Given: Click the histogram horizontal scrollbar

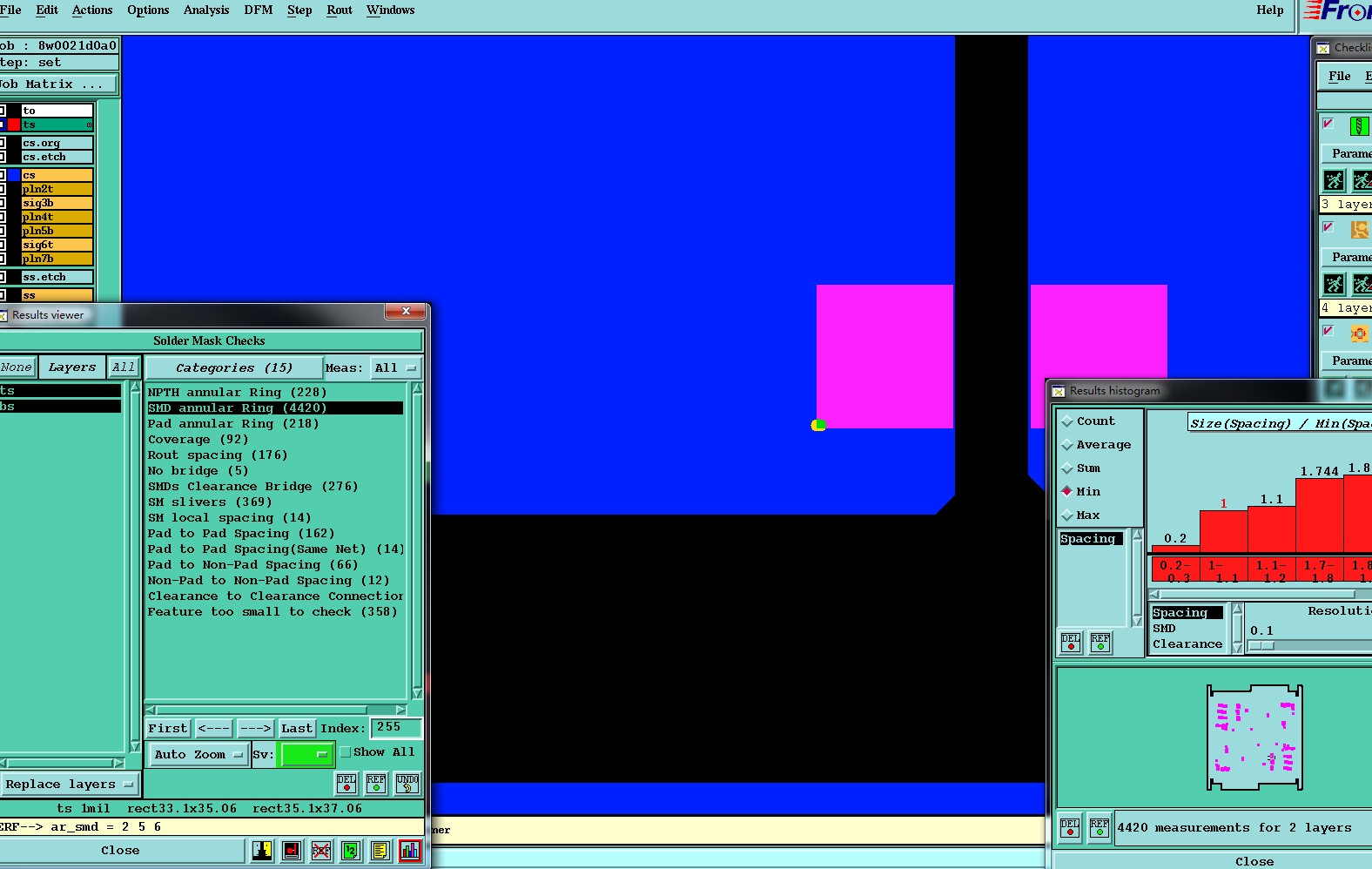Looking at the screenshot, I should click(x=1261, y=595).
